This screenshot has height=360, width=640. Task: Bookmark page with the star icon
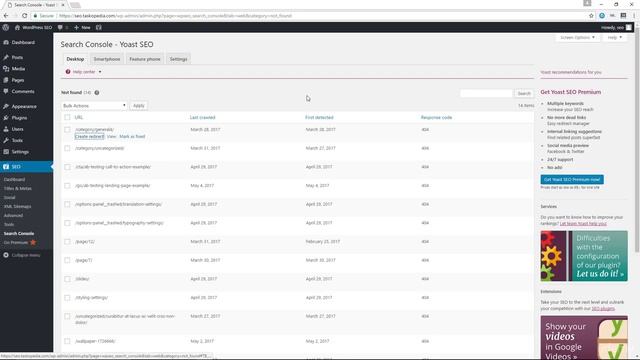click(591, 16)
